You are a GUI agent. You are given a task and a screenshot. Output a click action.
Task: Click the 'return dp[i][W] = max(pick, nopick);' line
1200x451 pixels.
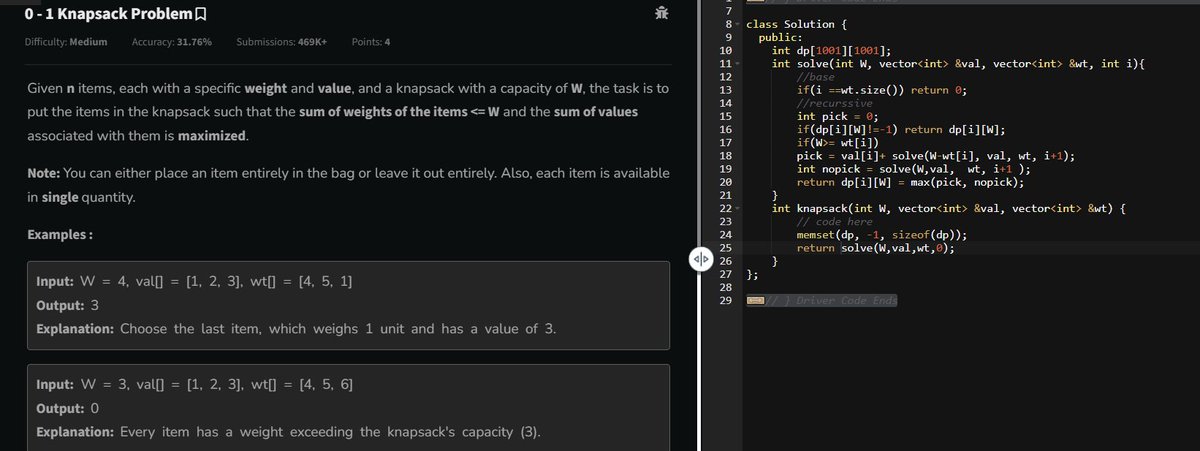[910, 182]
